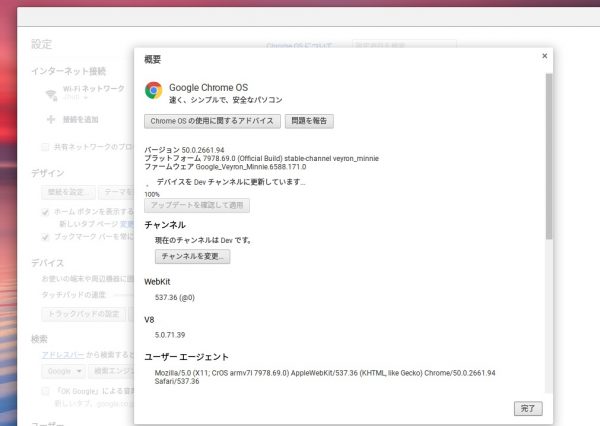Toggle the OK Google voice search checkbox

[x=45, y=391]
